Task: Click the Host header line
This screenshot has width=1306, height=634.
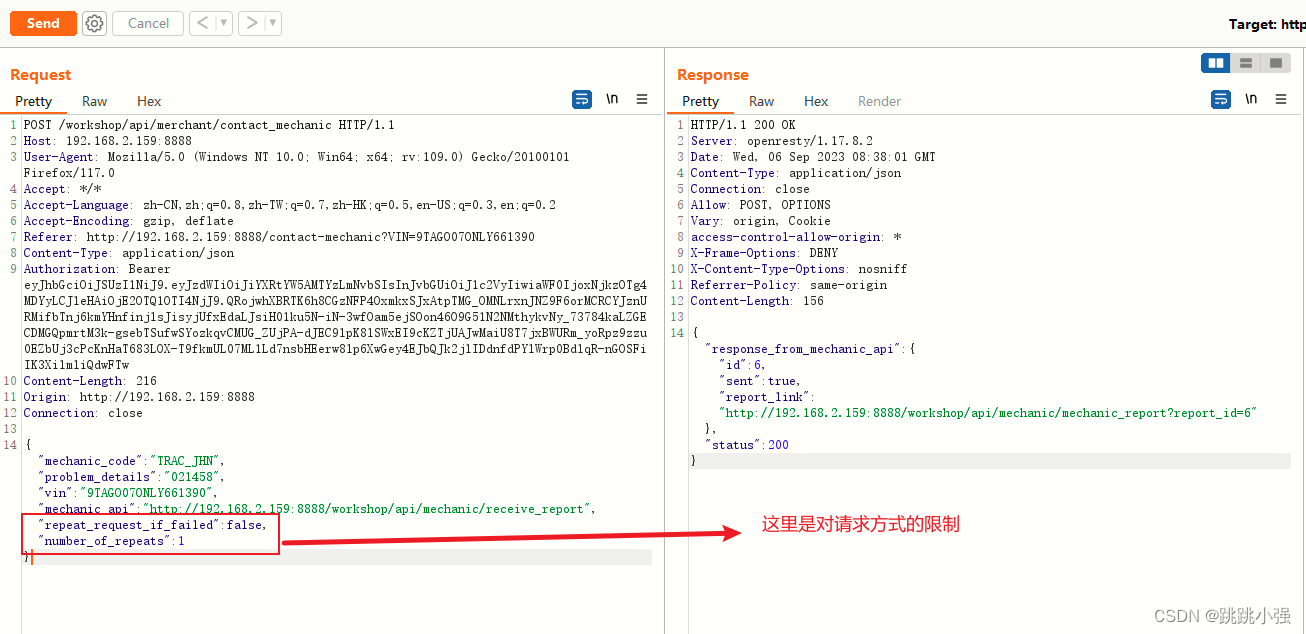Action: click(108, 141)
